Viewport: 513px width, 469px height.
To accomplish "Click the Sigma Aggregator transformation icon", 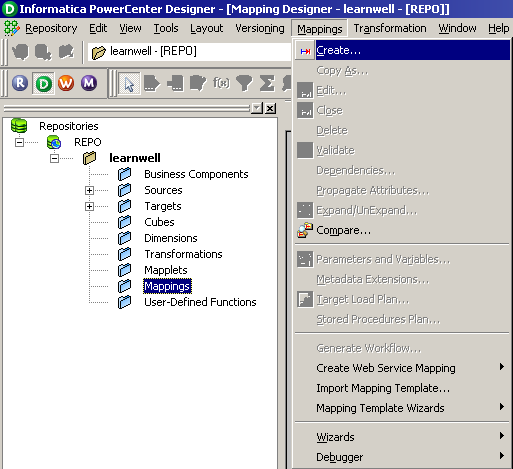I will coord(267,83).
